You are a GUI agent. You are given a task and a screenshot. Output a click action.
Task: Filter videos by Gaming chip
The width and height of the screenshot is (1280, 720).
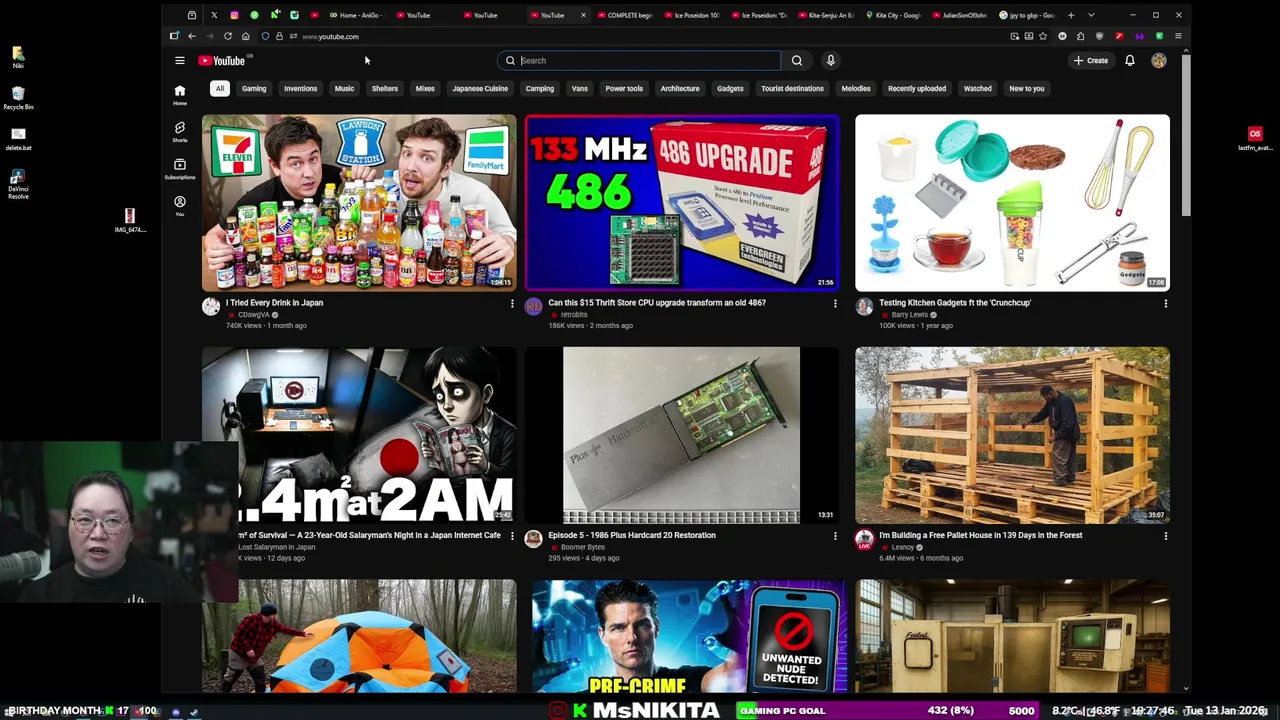tap(254, 88)
